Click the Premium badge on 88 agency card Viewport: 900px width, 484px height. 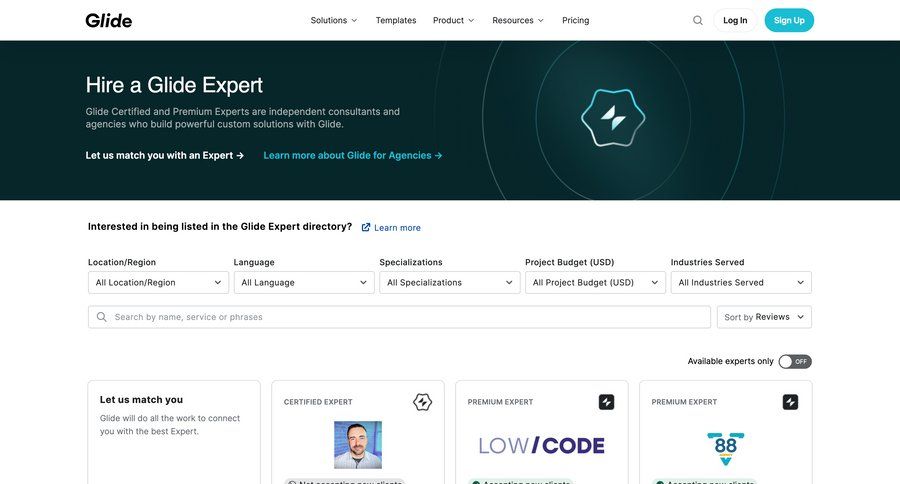(790, 402)
